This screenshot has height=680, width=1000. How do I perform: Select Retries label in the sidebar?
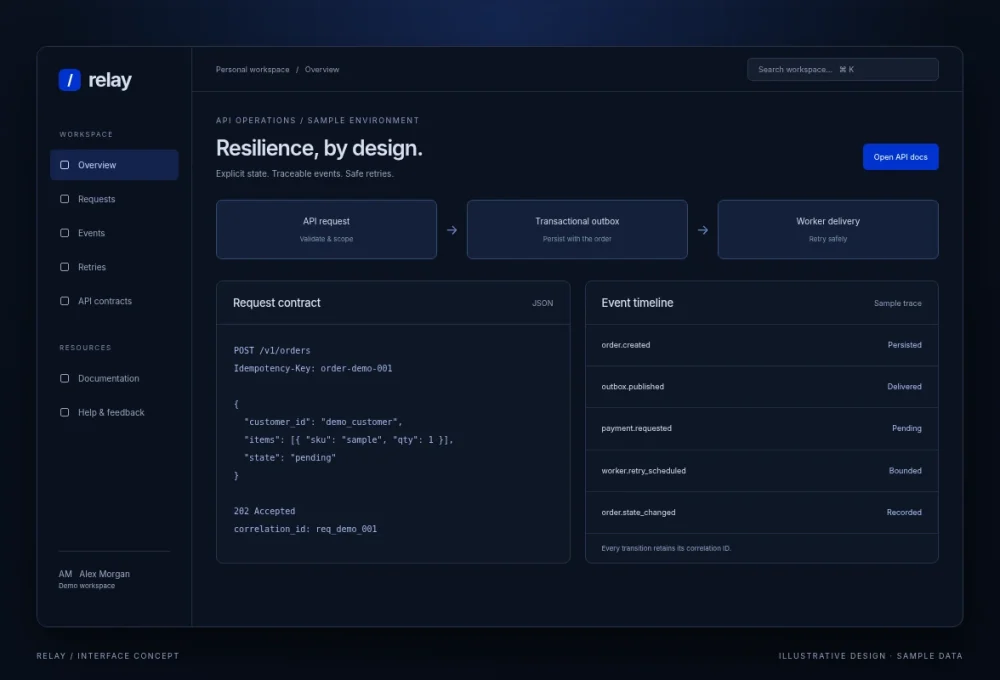(92, 267)
